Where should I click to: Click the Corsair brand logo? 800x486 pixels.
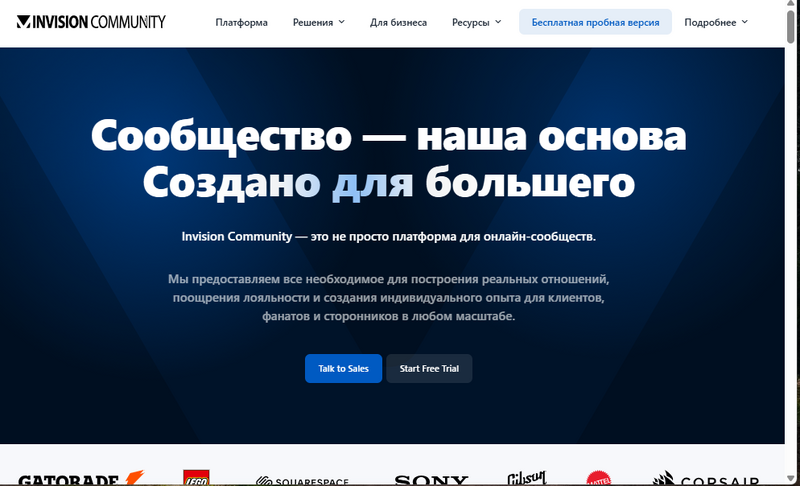pos(706,478)
